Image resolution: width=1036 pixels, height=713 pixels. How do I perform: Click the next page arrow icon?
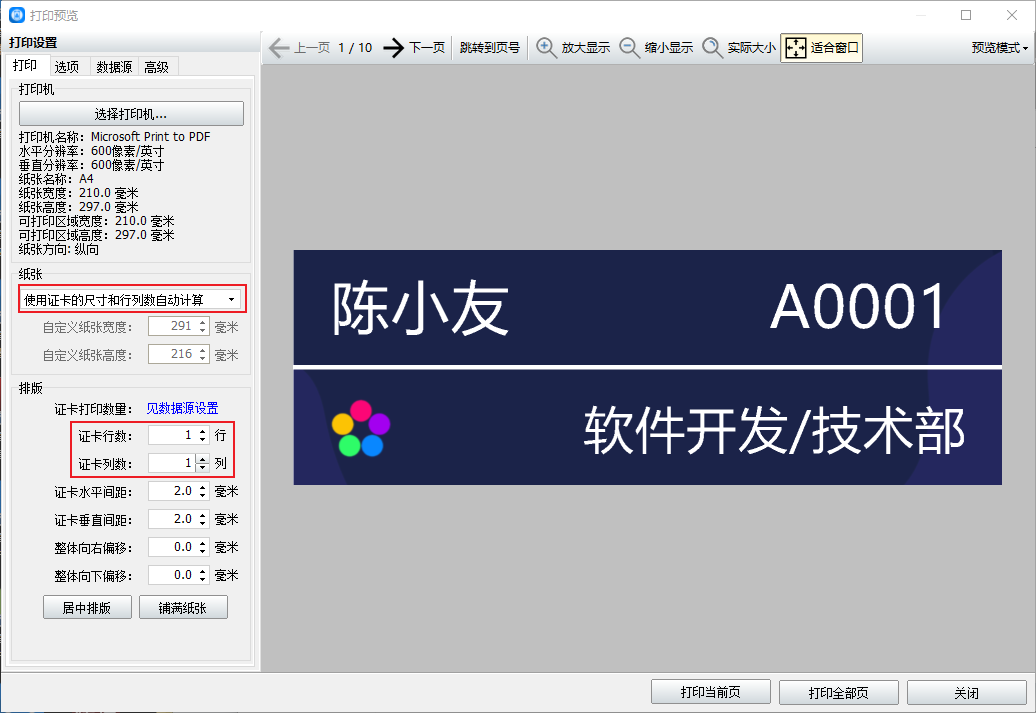tap(394, 47)
